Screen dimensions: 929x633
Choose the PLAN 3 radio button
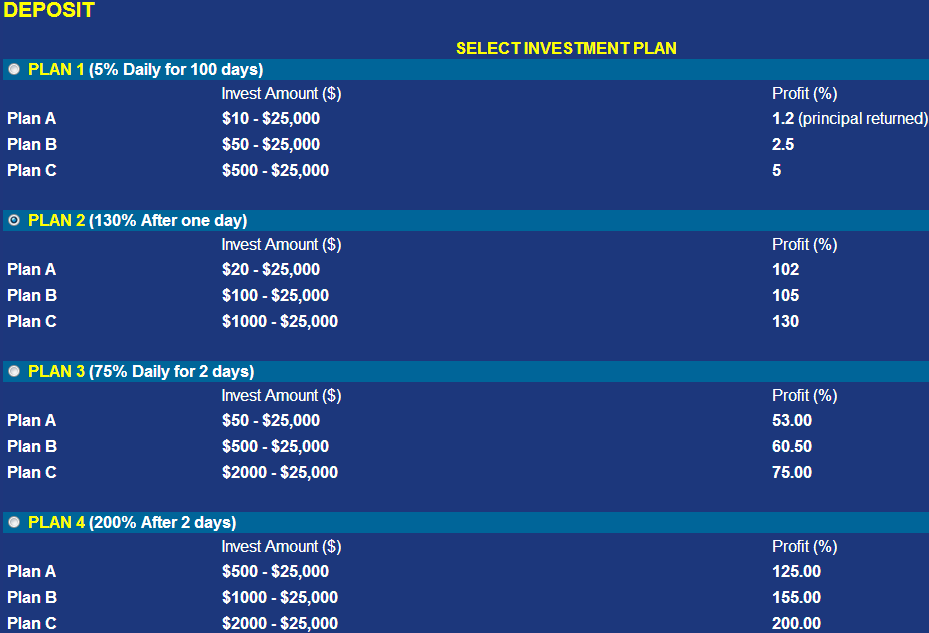[x=14, y=371]
